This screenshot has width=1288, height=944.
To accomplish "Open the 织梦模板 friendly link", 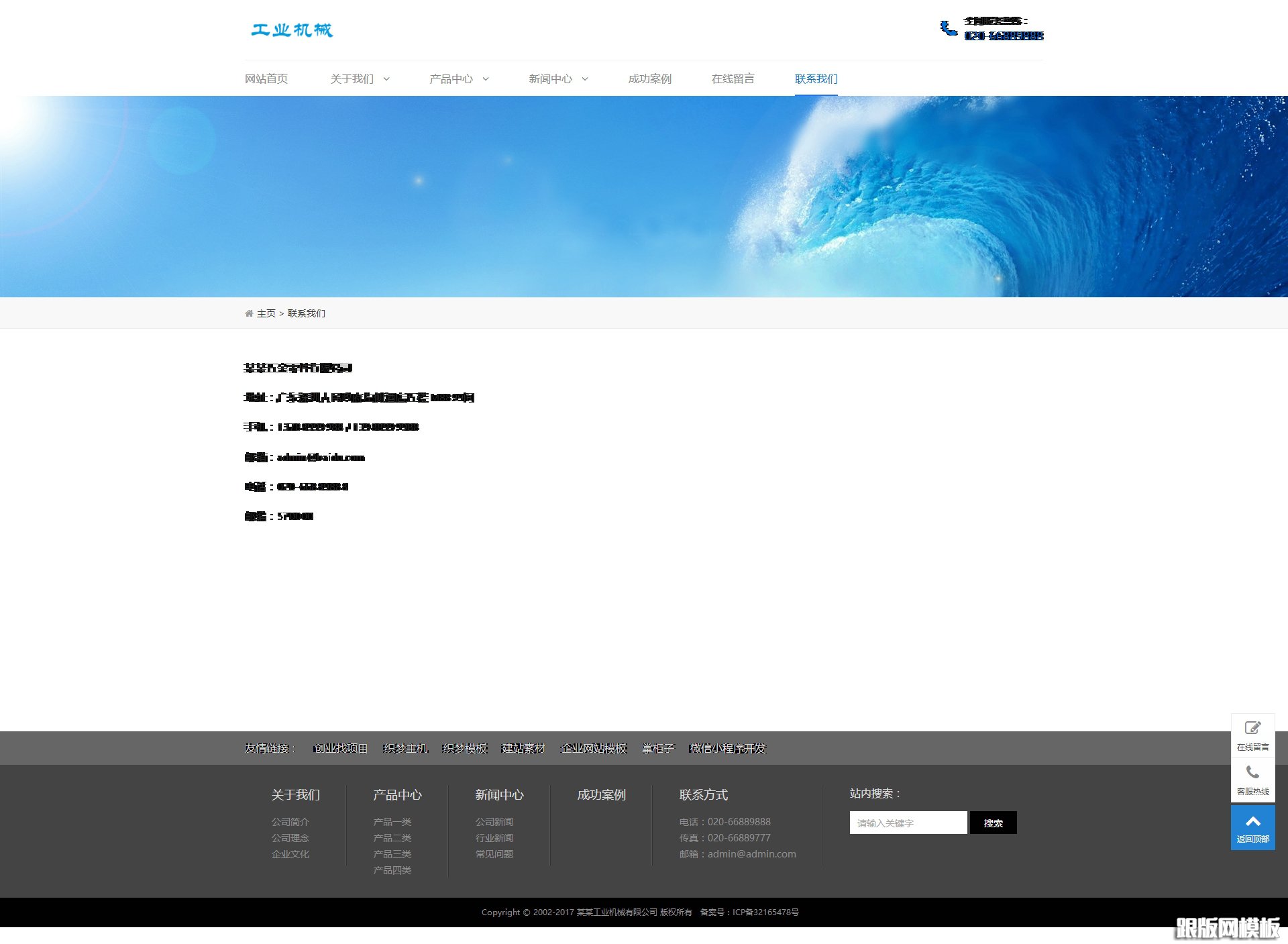I will 465,748.
